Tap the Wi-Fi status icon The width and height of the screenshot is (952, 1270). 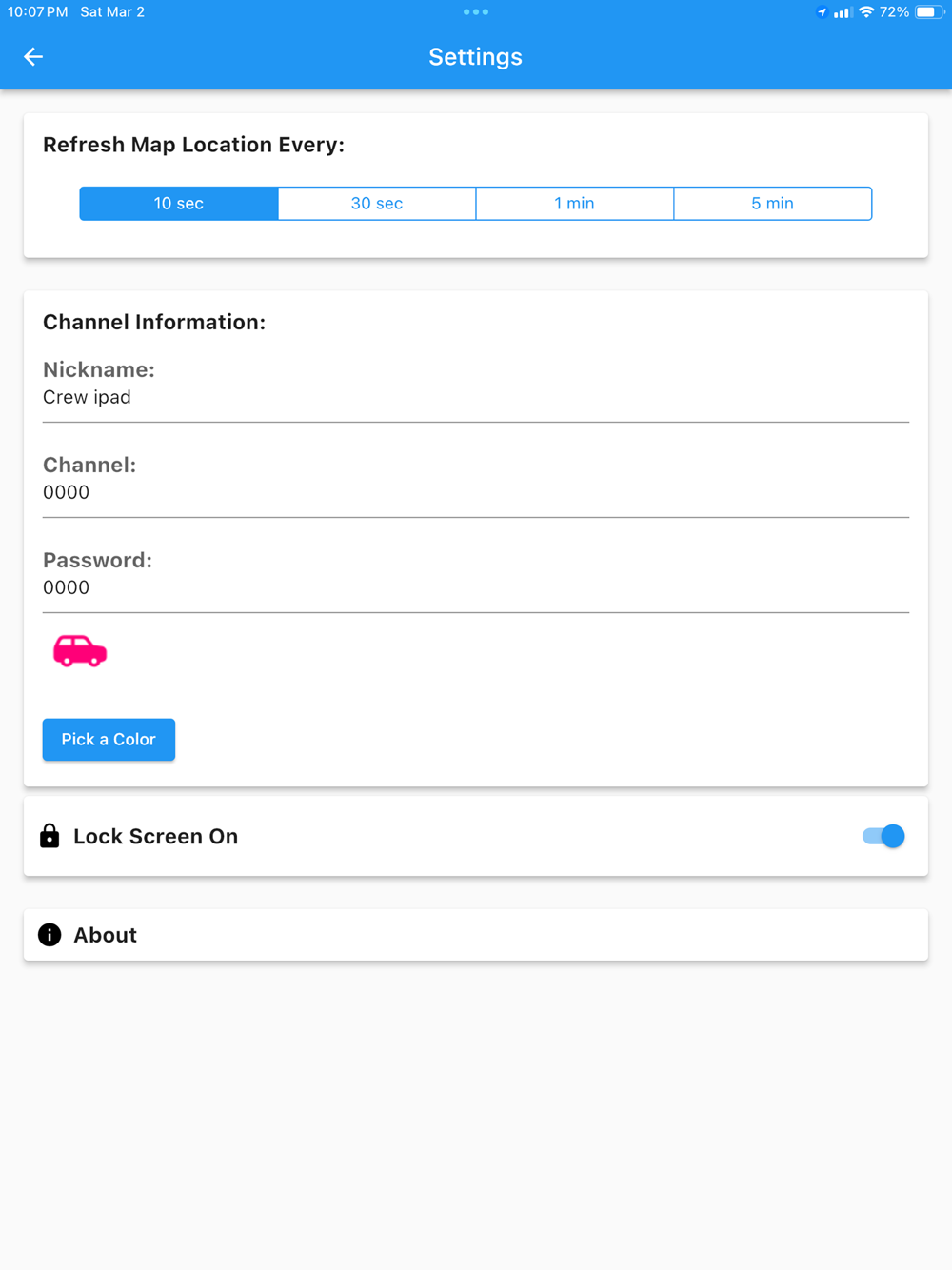pyautogui.click(x=865, y=12)
